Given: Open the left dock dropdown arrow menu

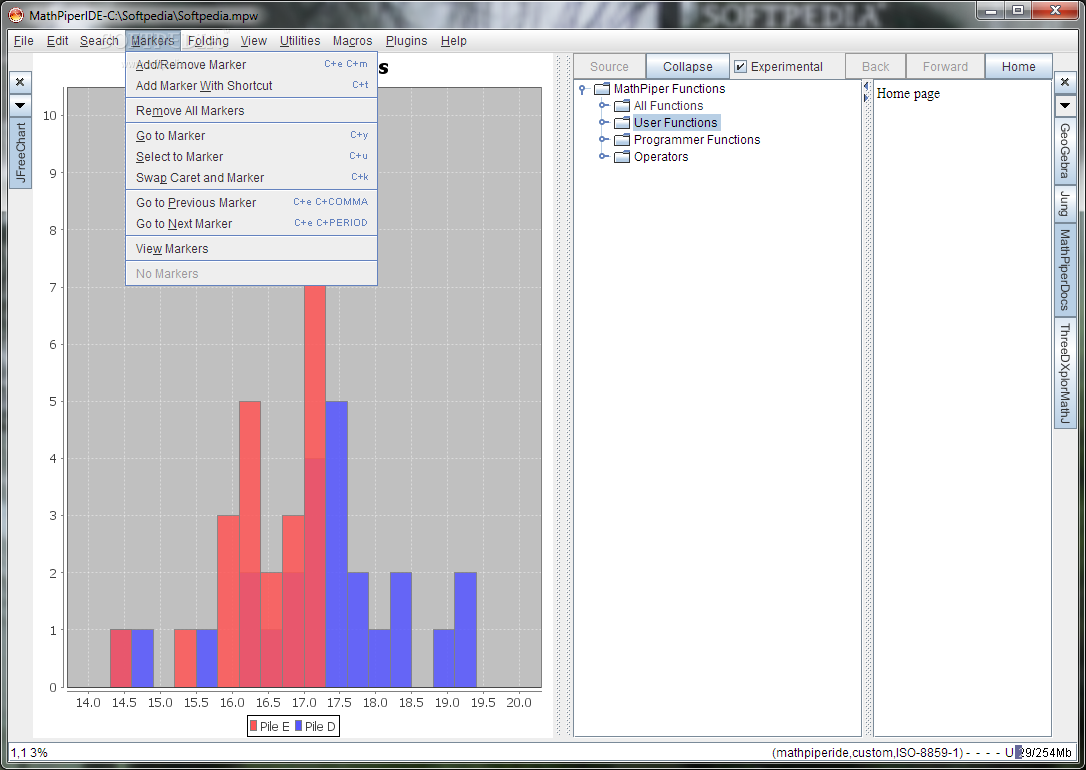Looking at the screenshot, I should (x=20, y=106).
